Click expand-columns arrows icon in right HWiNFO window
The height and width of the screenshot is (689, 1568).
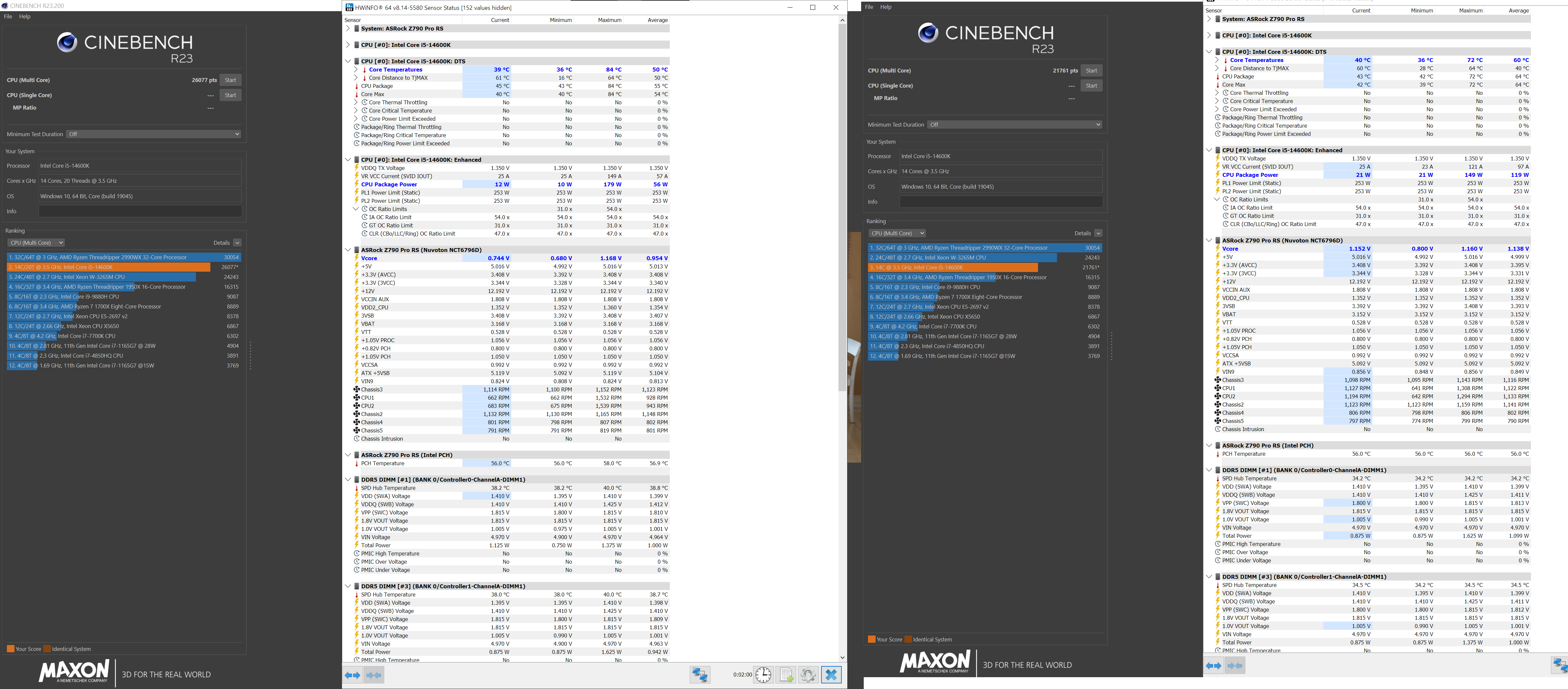click(1214, 666)
